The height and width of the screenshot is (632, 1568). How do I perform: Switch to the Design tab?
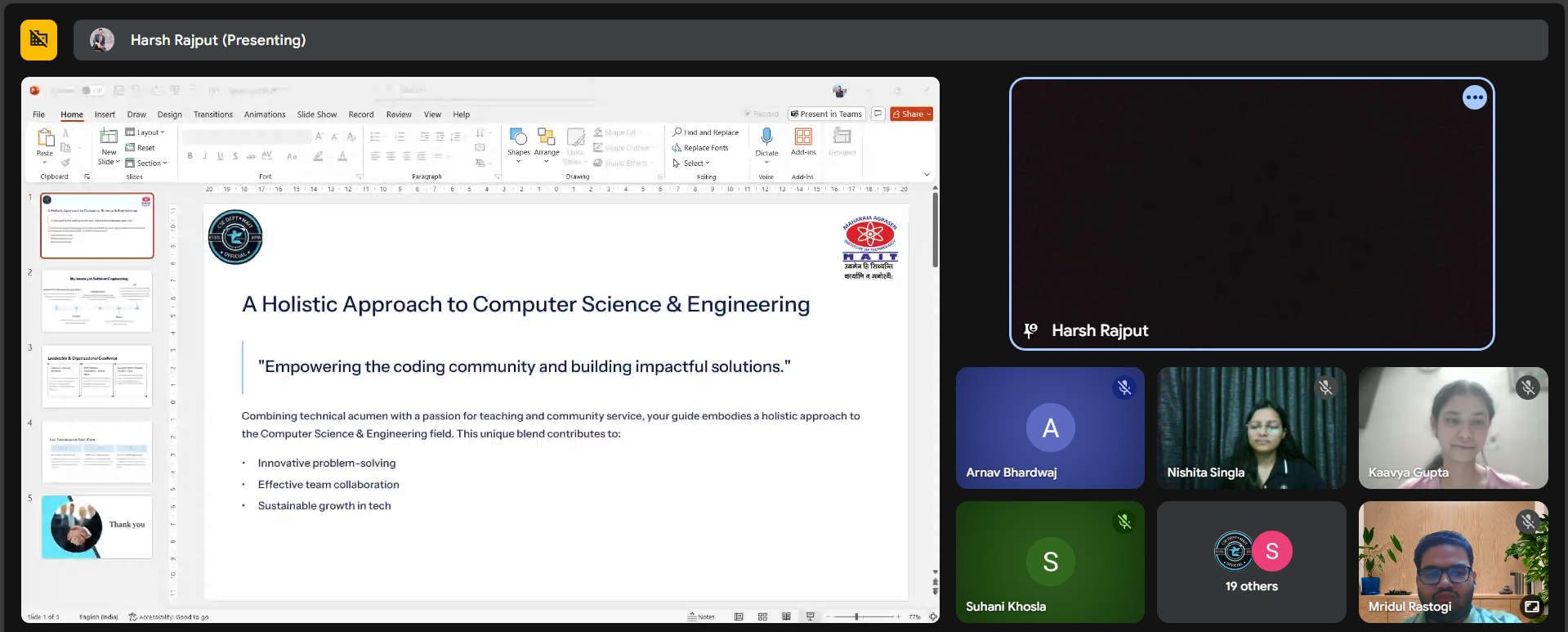(x=169, y=114)
